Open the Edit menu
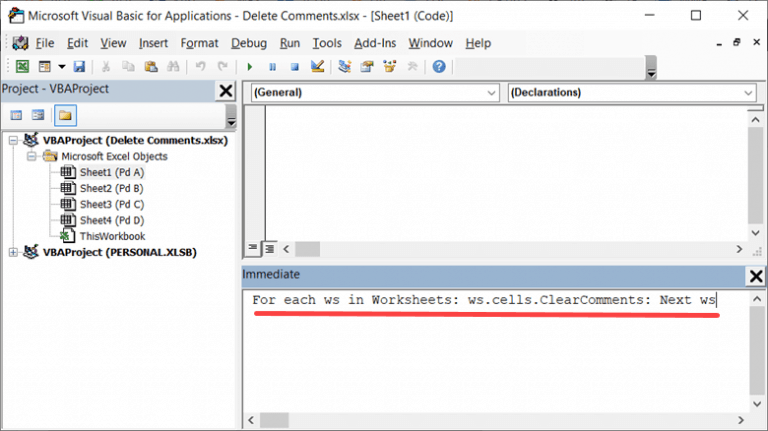 coord(77,43)
